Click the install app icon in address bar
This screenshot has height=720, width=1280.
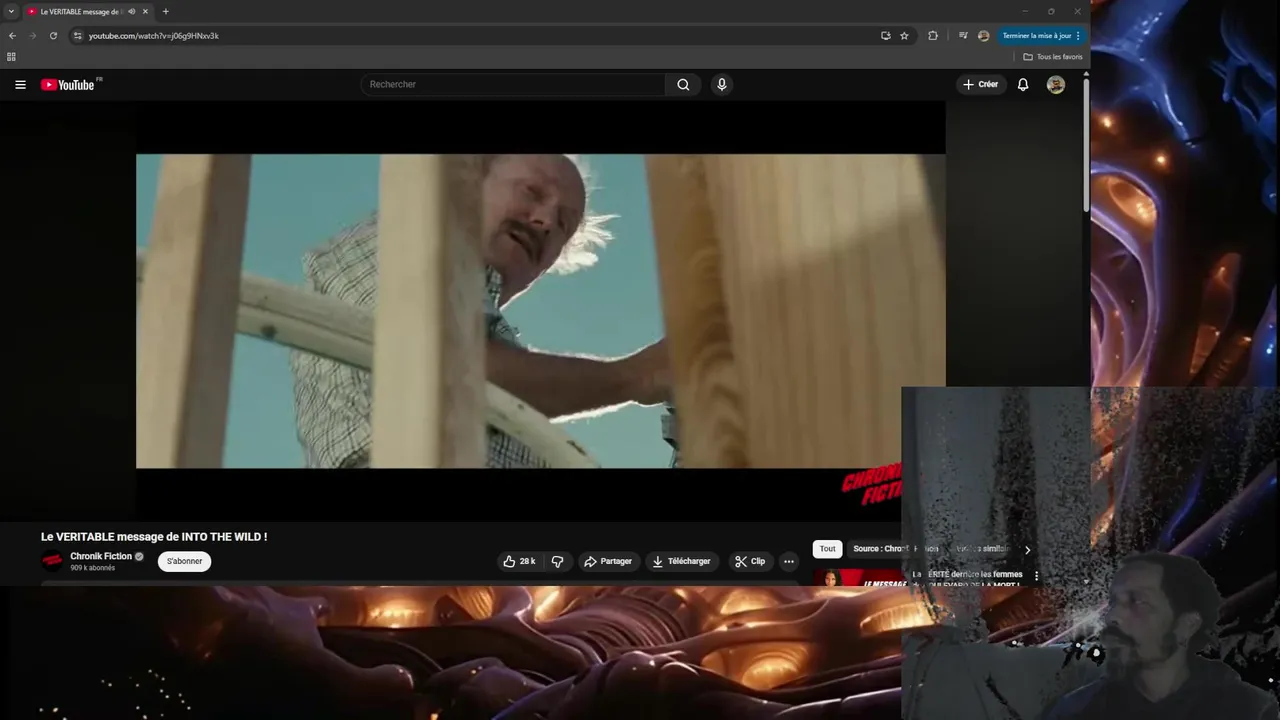[x=885, y=36]
